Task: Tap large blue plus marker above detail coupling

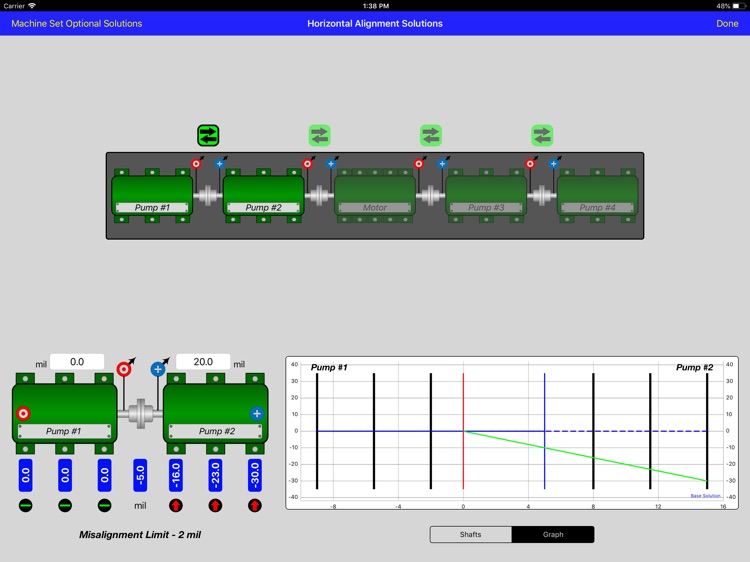Action: [158, 369]
